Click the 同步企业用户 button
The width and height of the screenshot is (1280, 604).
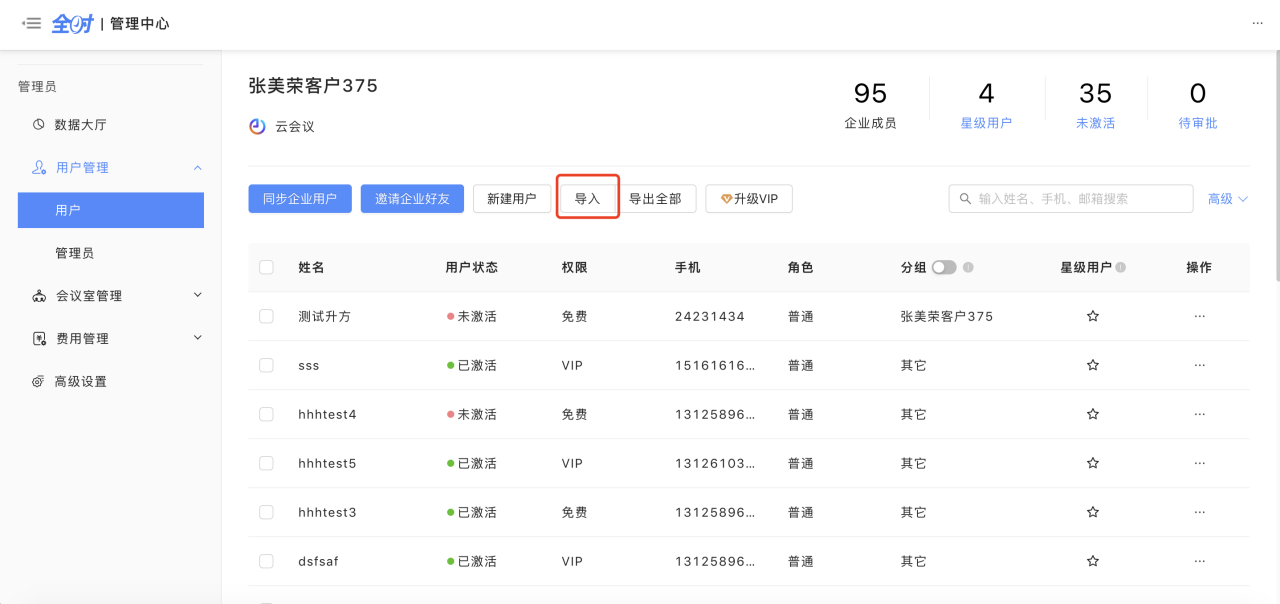coord(300,199)
